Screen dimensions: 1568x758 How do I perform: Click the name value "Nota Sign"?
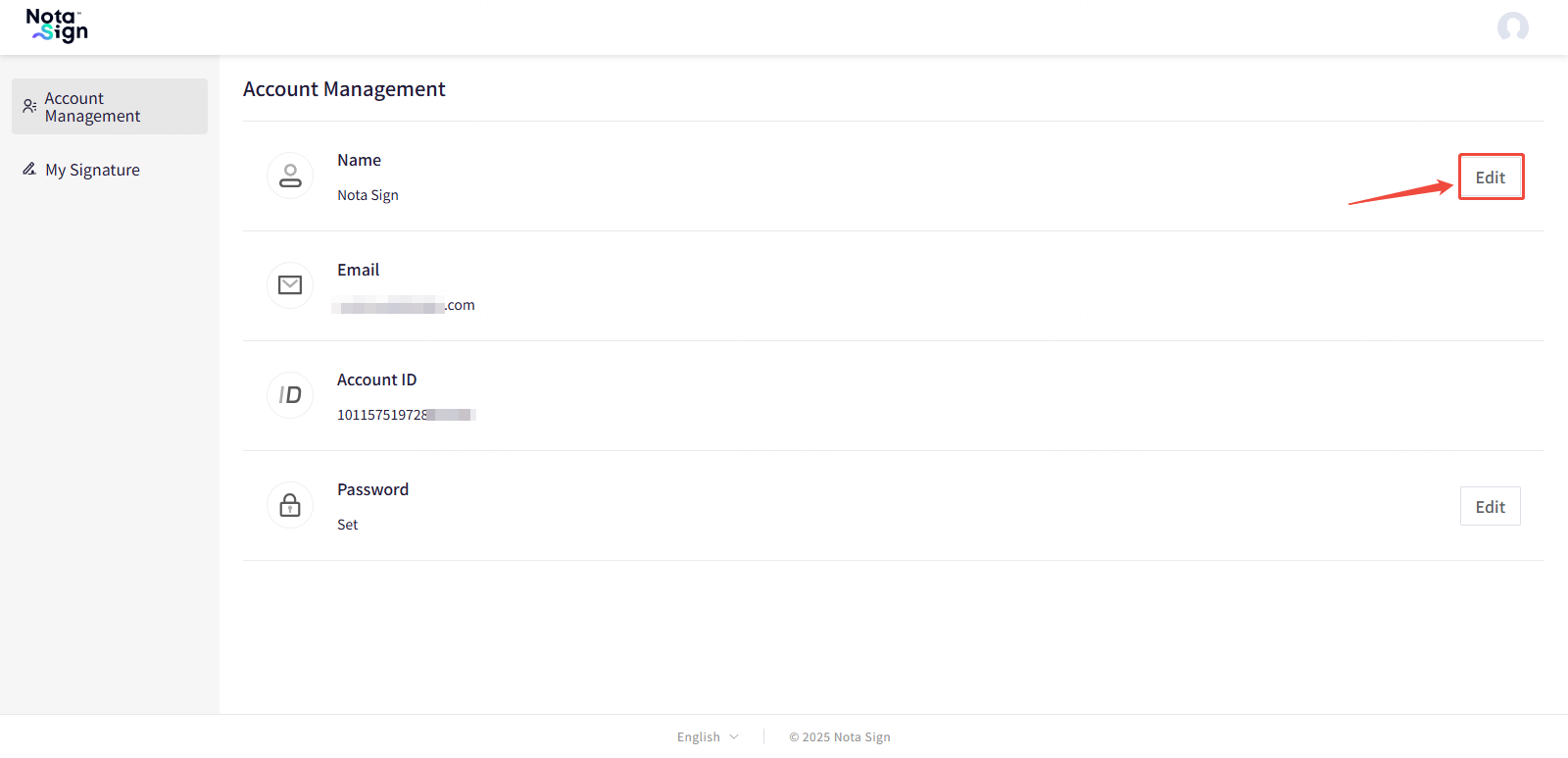pos(367,195)
